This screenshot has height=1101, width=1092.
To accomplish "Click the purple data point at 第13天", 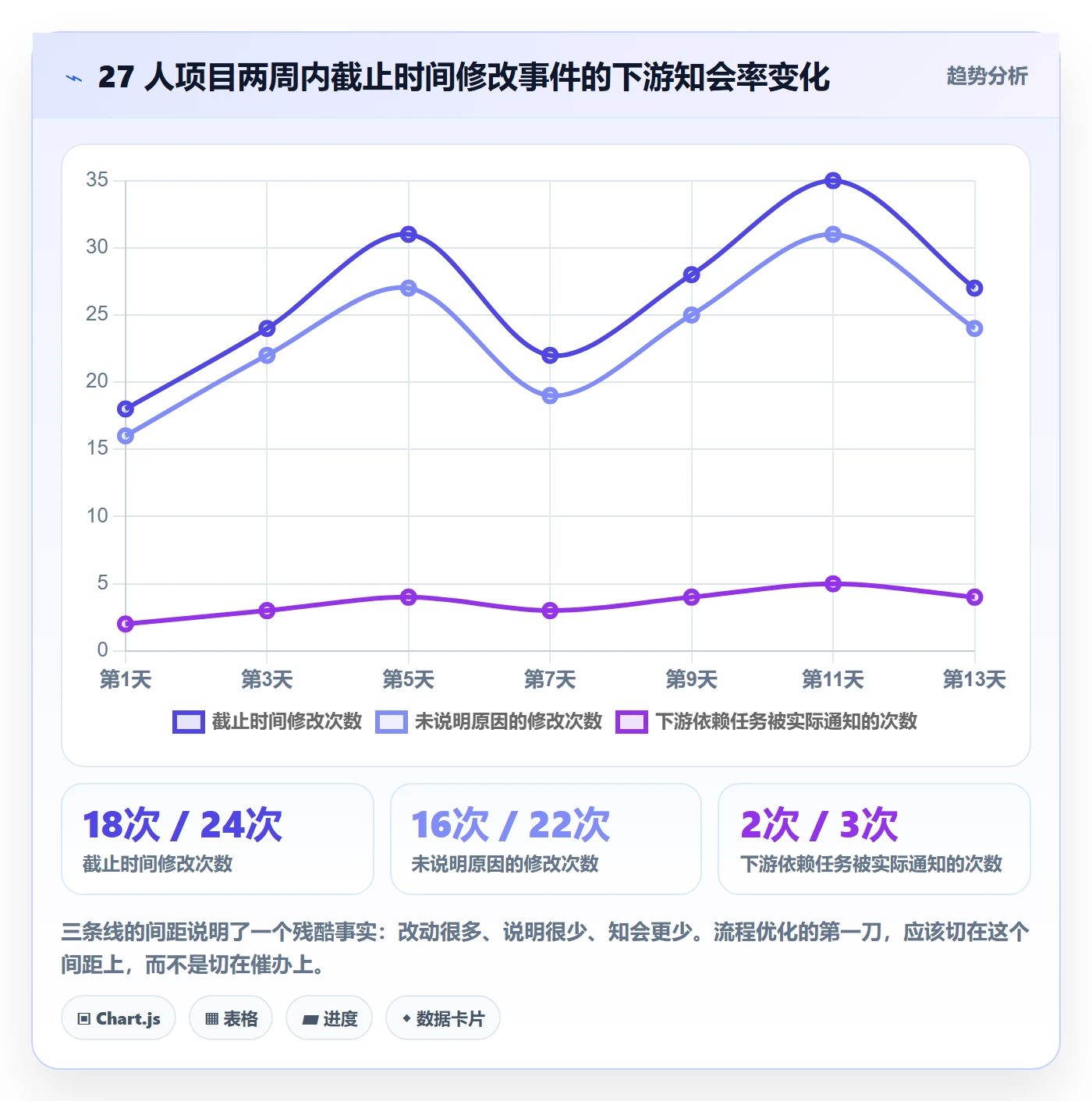I will pos(974,597).
